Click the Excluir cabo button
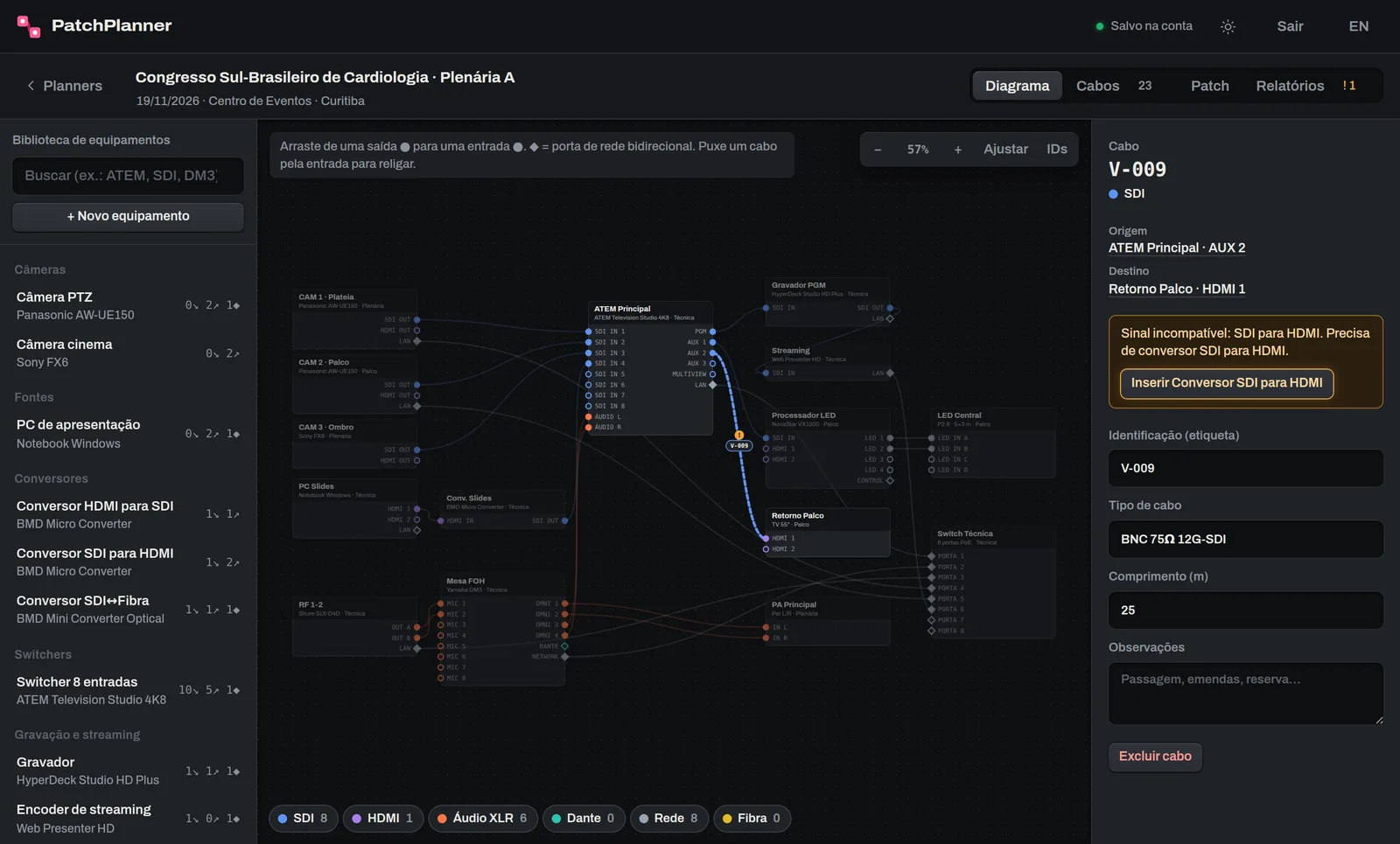1400x844 pixels. 1155,757
